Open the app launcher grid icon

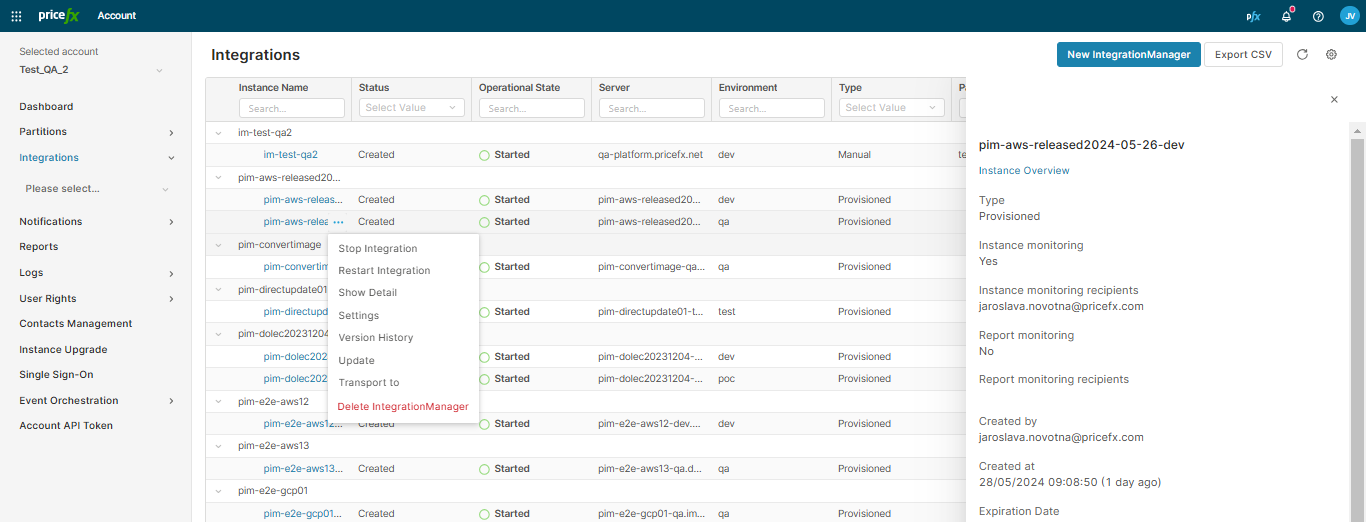pos(16,16)
